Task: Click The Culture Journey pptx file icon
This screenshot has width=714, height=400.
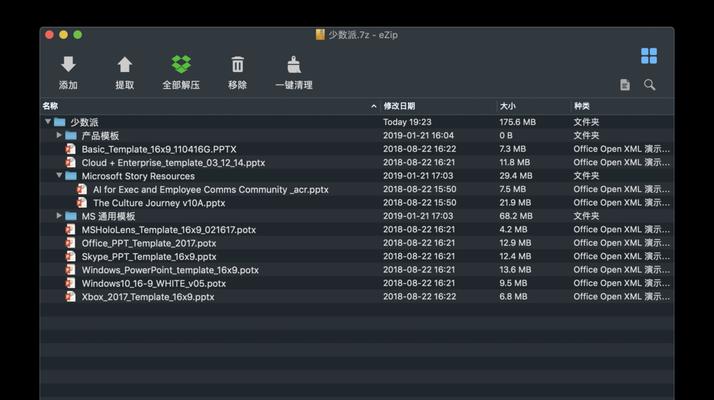Action: 82,203
